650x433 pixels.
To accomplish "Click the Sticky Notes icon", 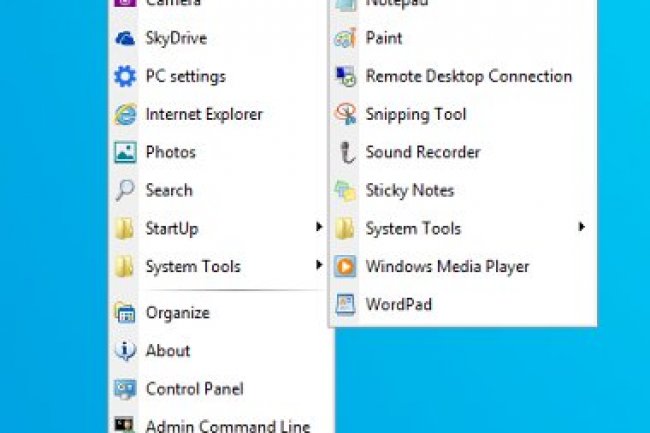I will tap(345, 190).
